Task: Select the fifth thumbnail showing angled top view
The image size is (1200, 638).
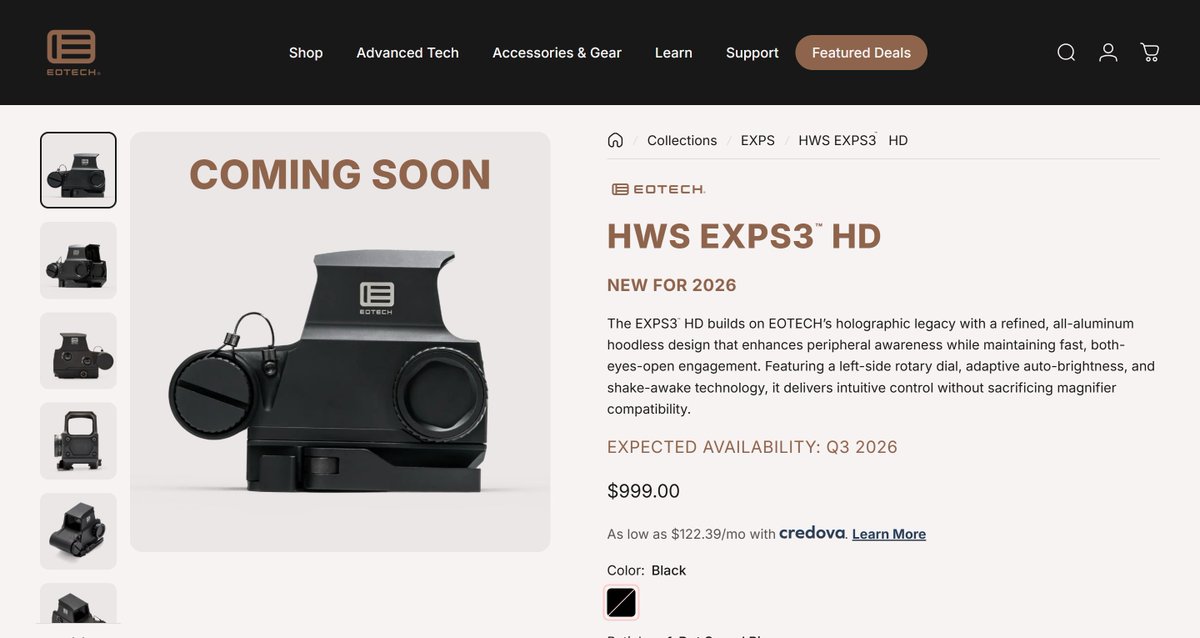Action: (x=78, y=531)
